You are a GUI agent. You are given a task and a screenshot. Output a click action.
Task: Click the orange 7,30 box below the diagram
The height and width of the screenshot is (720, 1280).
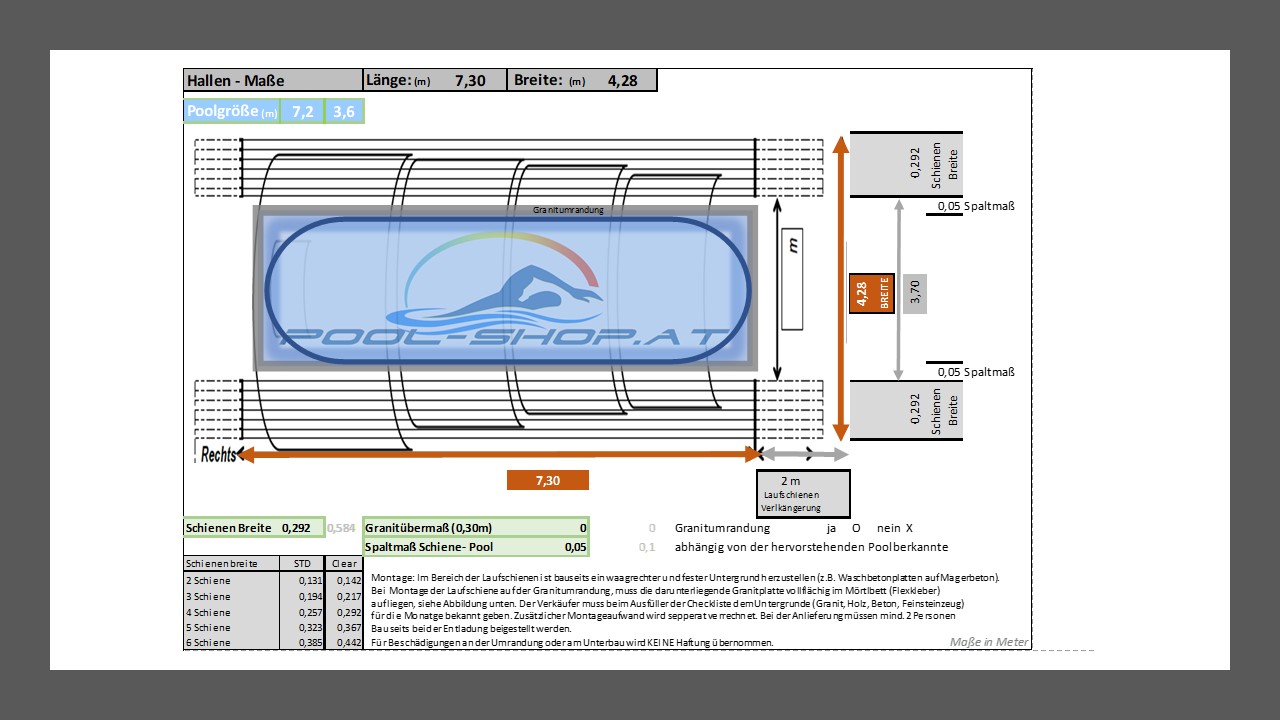point(548,480)
